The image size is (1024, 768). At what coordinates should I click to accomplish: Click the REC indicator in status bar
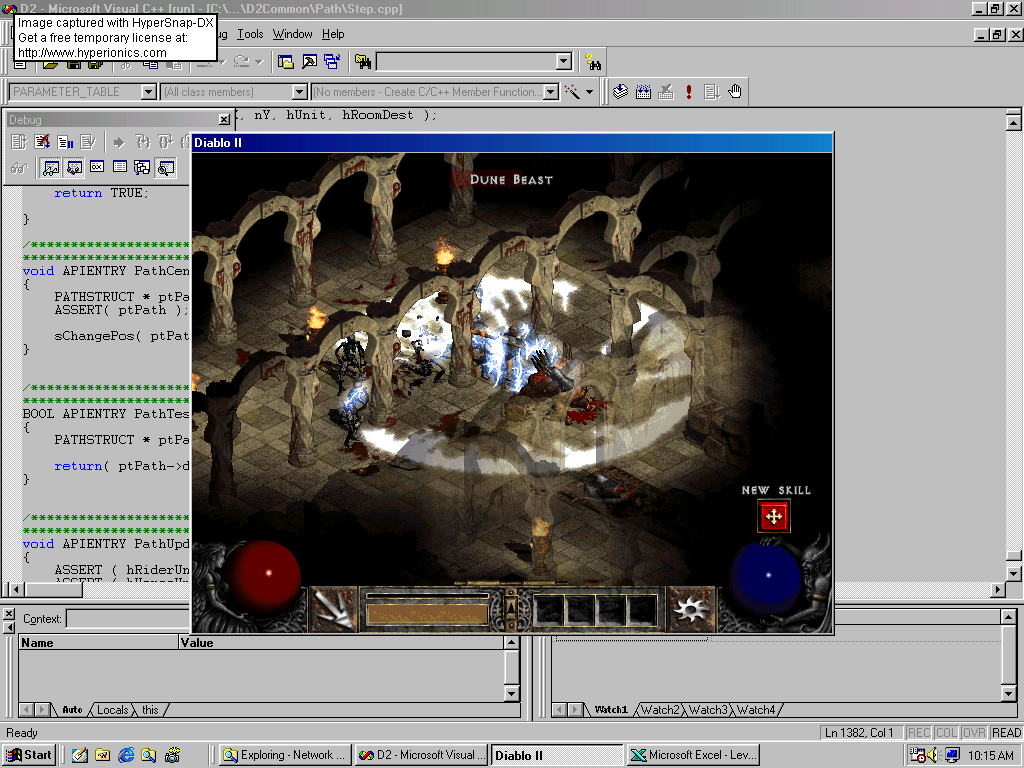coord(919,733)
